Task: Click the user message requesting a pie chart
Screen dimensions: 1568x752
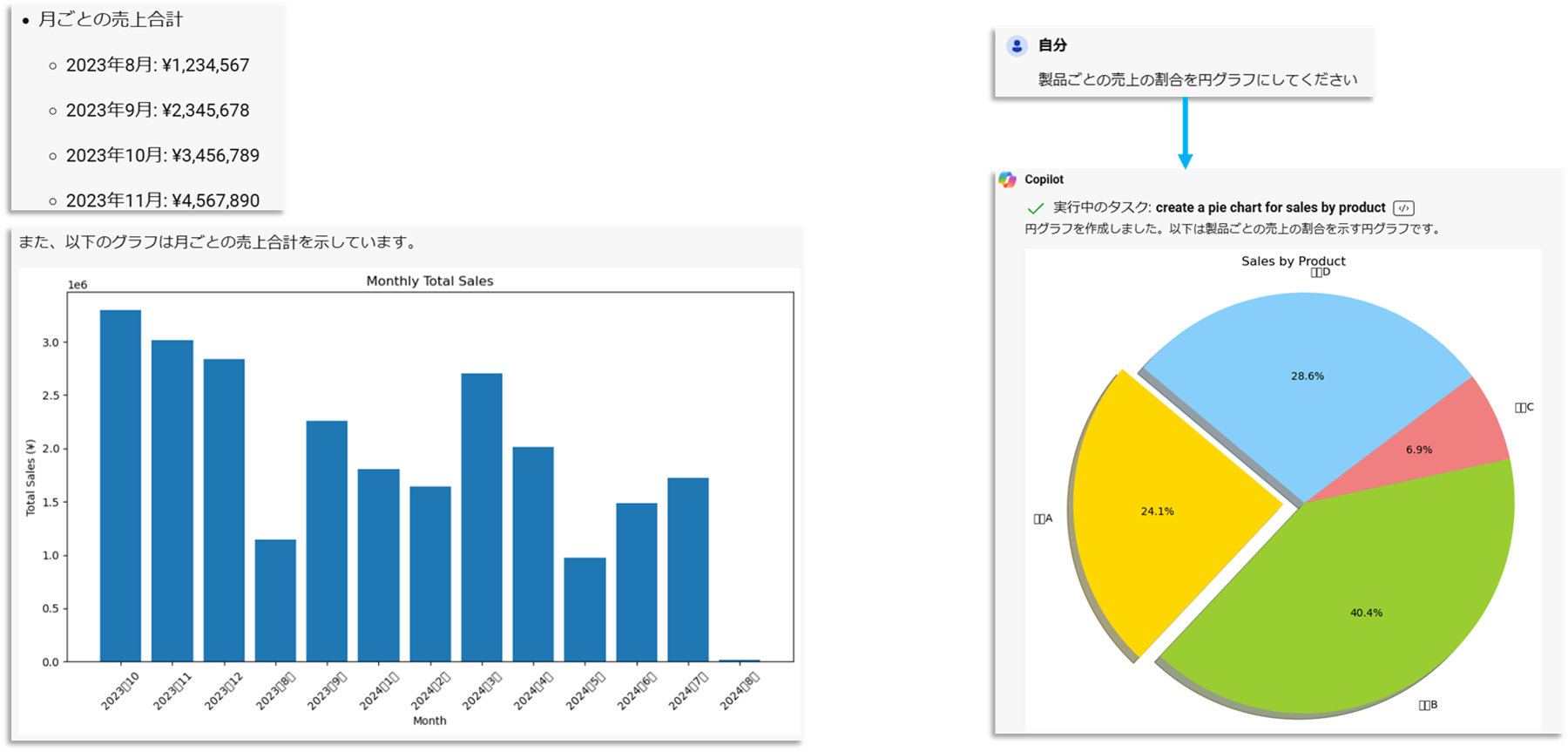Action: [1197, 79]
